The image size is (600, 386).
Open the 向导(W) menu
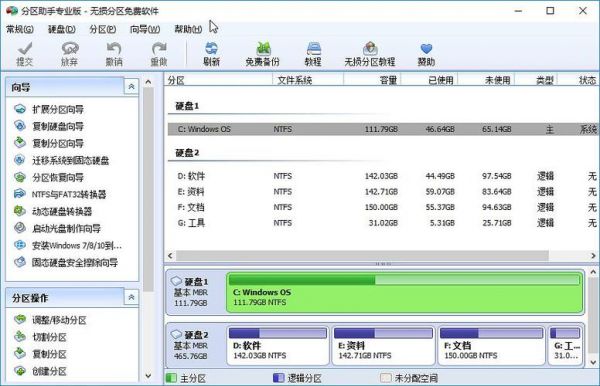(x=145, y=29)
